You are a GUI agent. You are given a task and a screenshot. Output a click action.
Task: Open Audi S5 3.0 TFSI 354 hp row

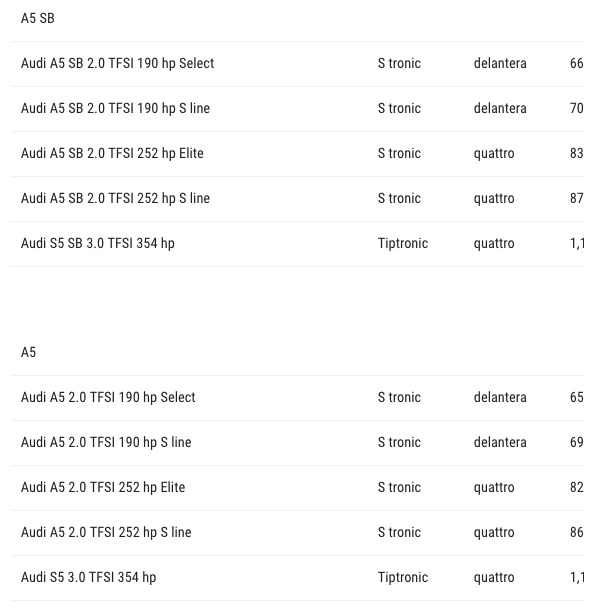tap(297, 578)
